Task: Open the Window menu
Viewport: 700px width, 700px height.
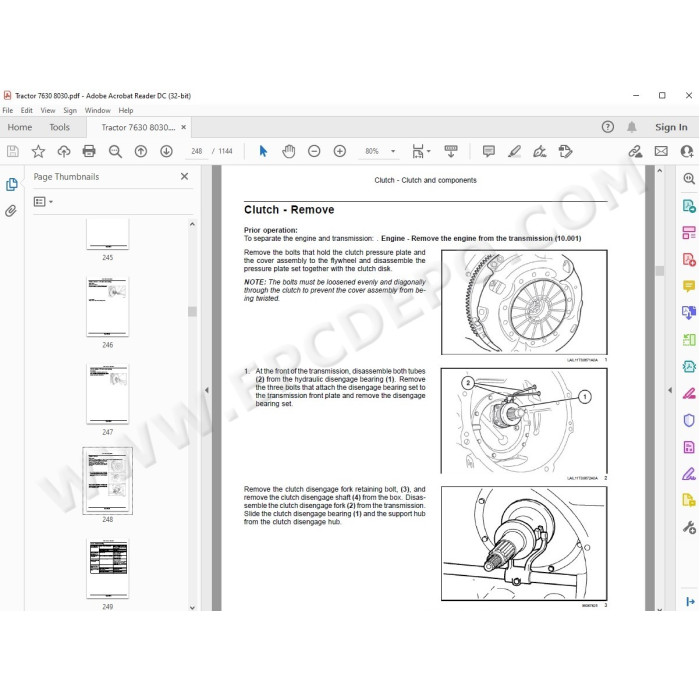Action: pos(97,110)
